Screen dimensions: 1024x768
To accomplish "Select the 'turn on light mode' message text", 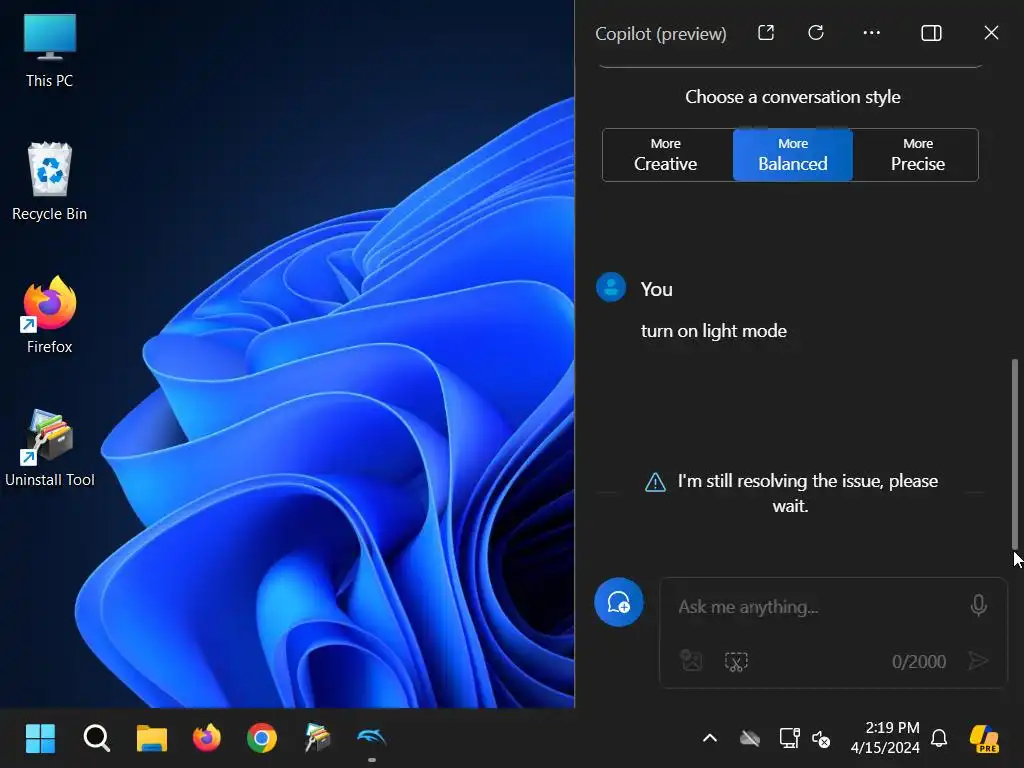I will pos(714,331).
